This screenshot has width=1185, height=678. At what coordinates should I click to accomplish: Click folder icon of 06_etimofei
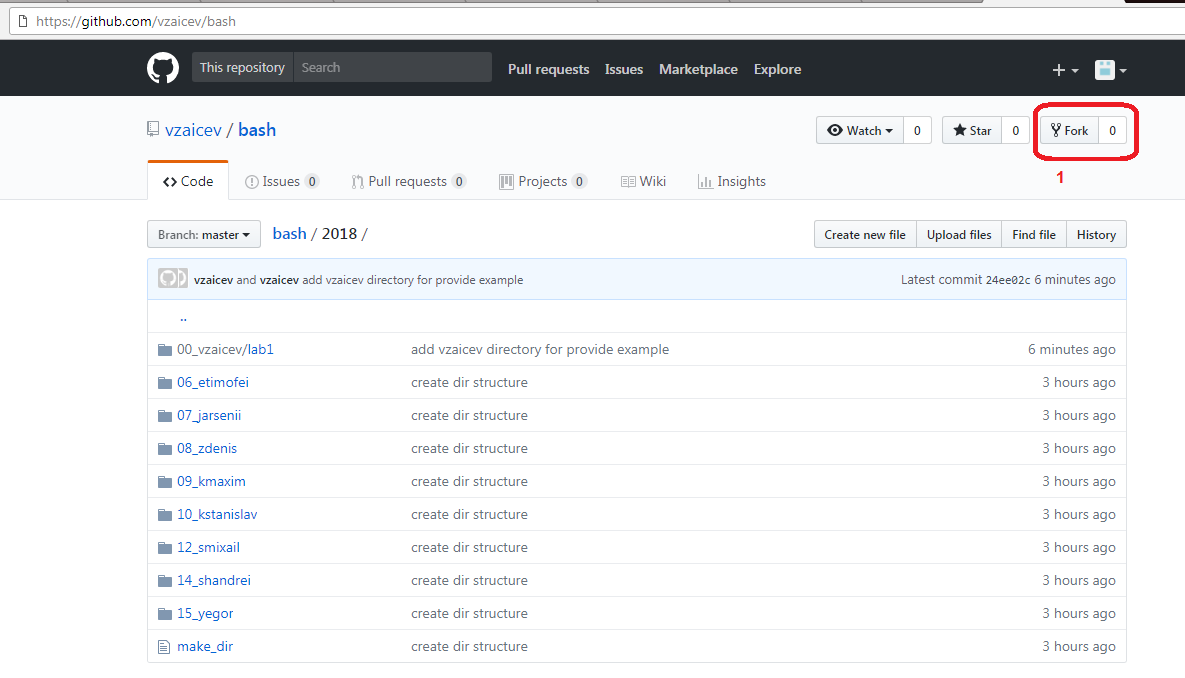click(x=165, y=383)
